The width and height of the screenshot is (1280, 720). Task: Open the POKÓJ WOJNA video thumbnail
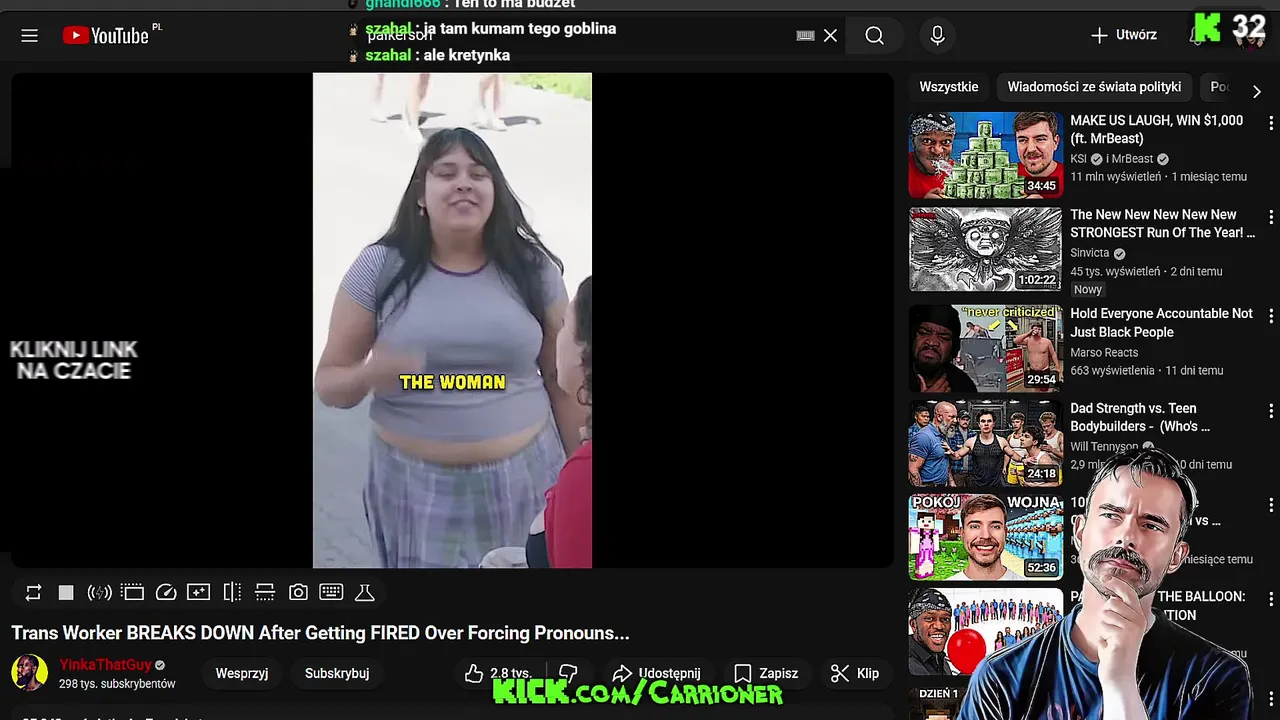point(985,537)
